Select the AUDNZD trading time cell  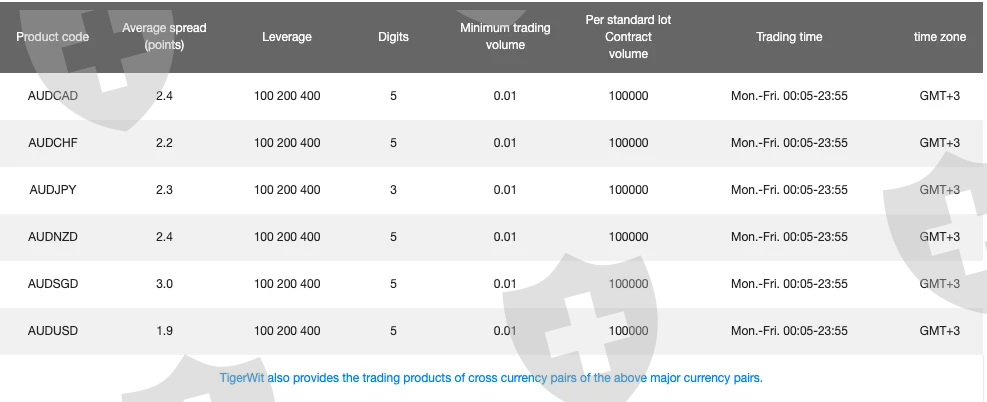click(x=789, y=237)
